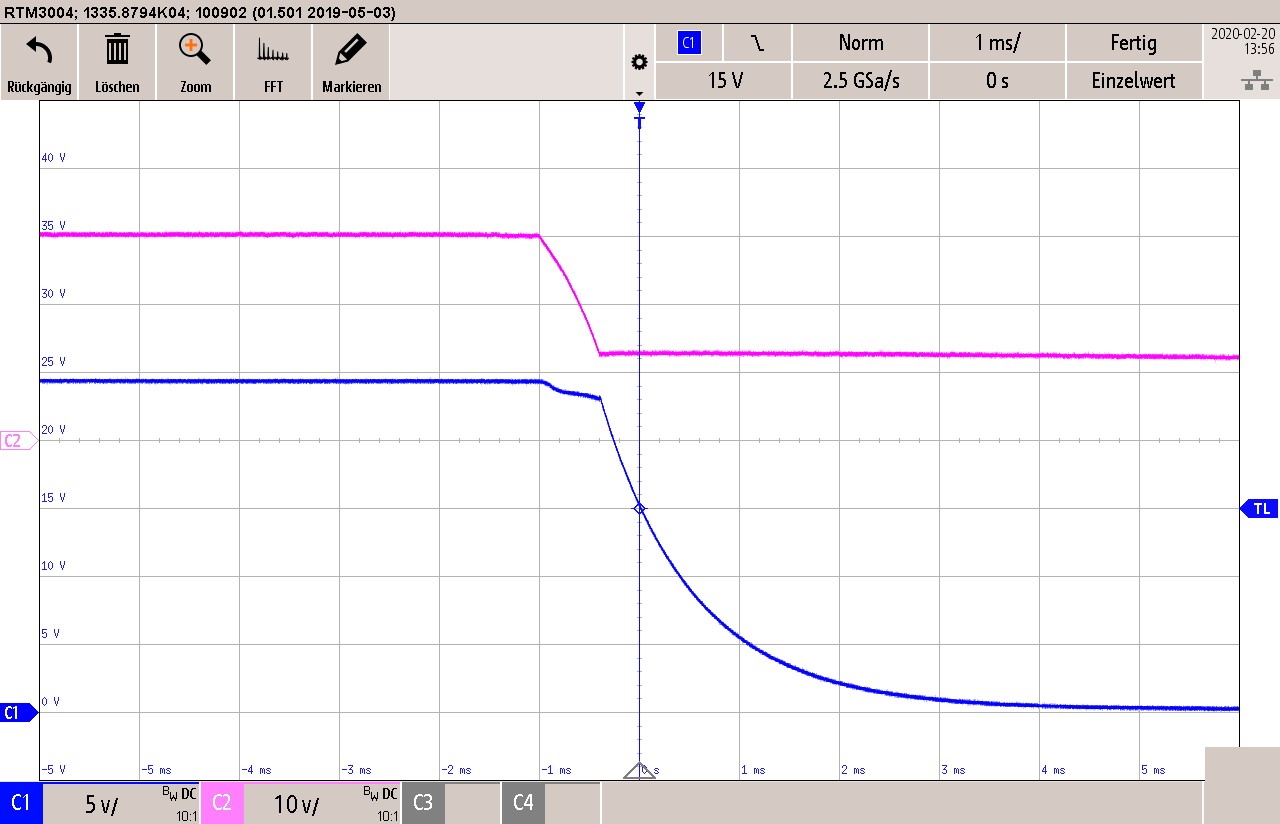1280x824 pixels.
Task: Click the time reference triangle at bottom
Action: tap(640, 771)
